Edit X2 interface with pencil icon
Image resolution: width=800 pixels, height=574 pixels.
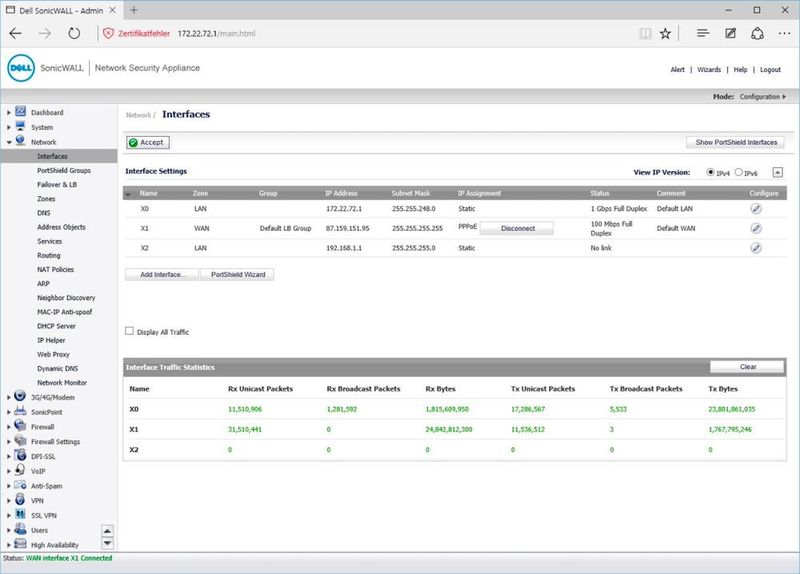pos(756,248)
